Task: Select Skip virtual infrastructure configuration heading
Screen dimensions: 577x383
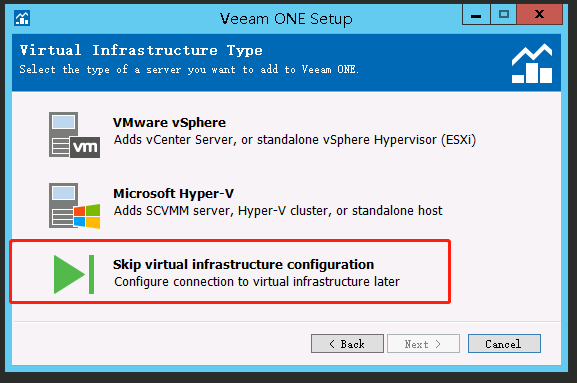Action: [x=243, y=265]
